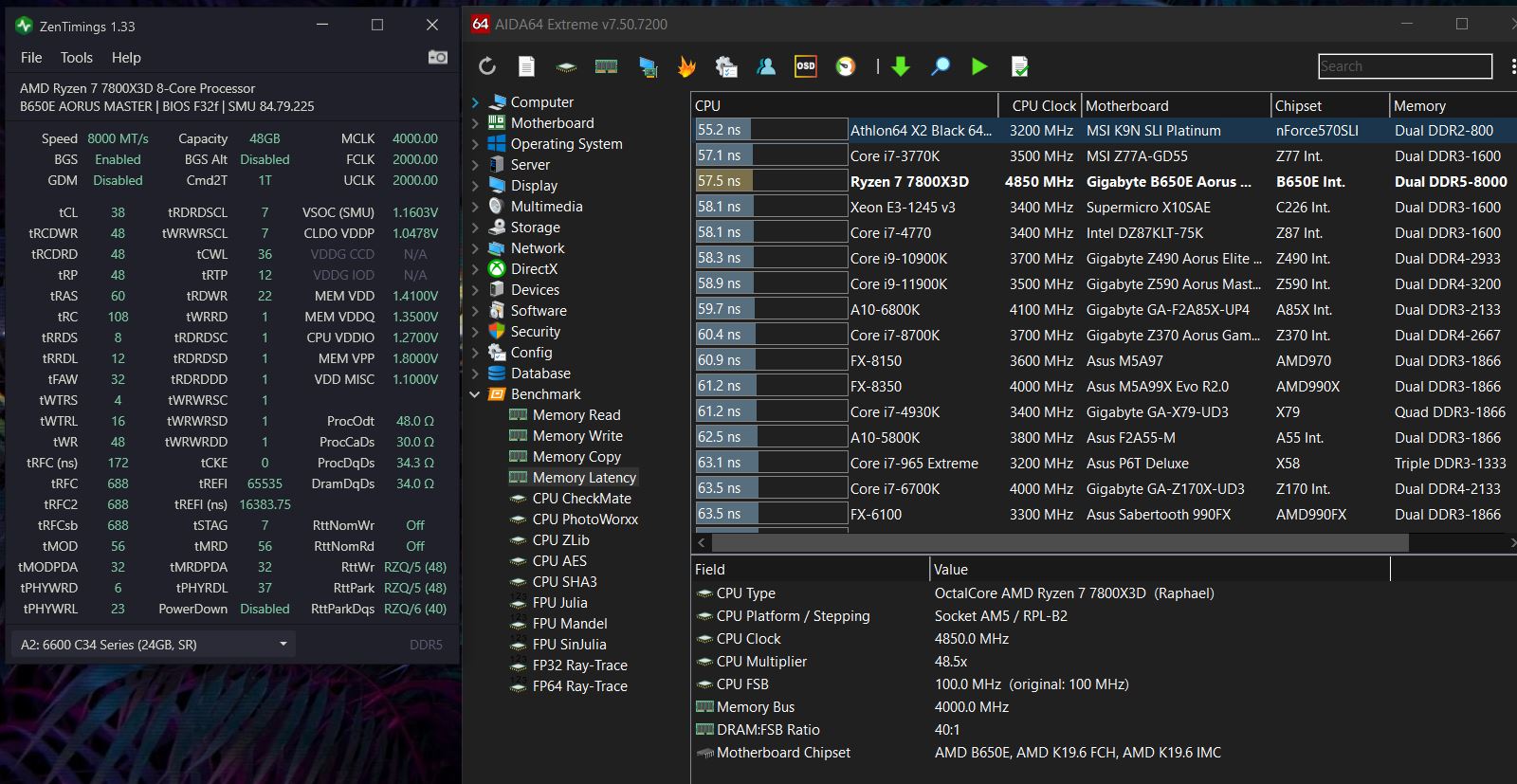Image resolution: width=1517 pixels, height=784 pixels.
Task: Select CPU PhotoWorxx benchmark item
Action: 584,520
